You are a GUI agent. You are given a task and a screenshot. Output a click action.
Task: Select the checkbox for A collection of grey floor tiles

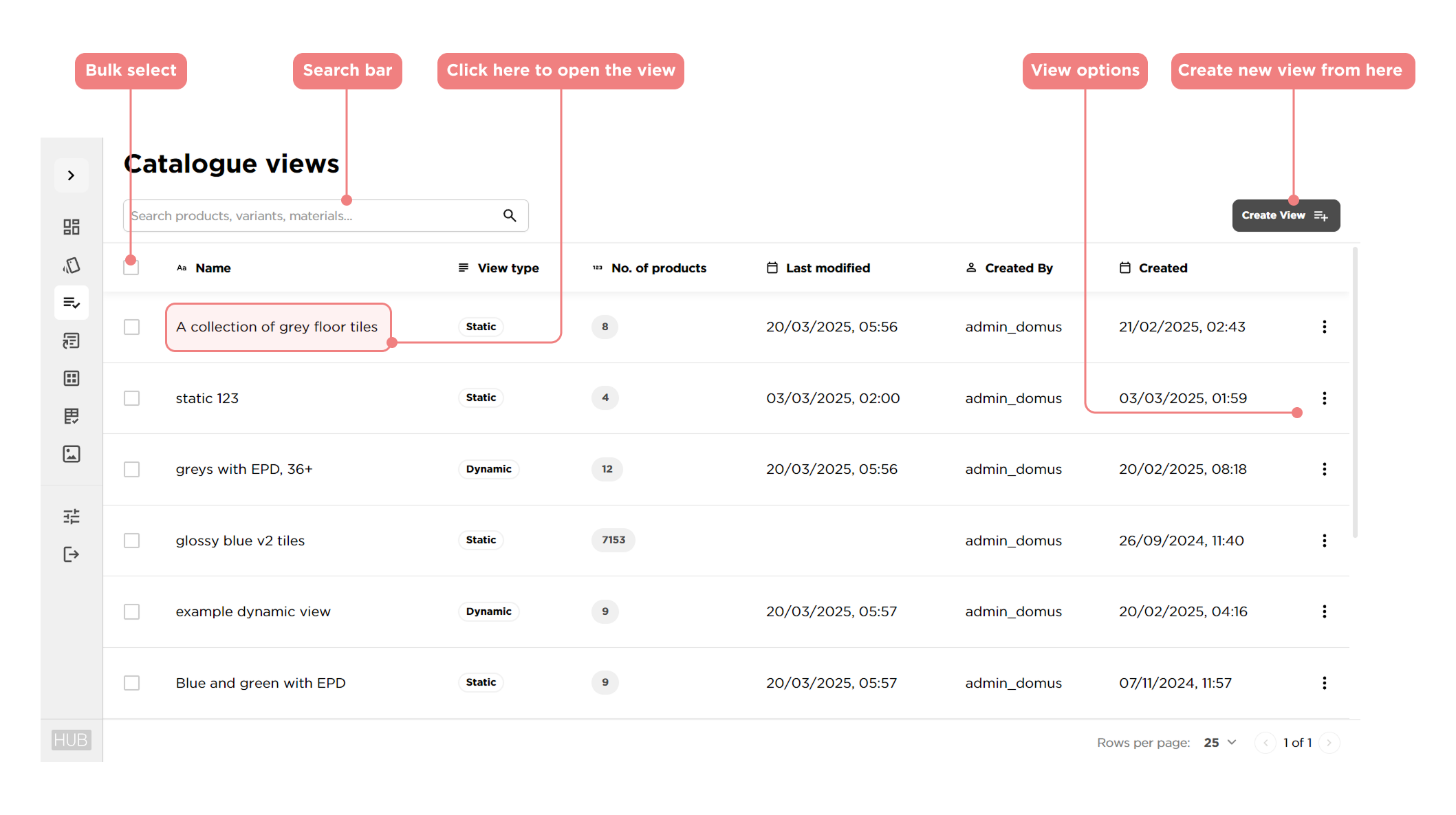pyautogui.click(x=131, y=327)
